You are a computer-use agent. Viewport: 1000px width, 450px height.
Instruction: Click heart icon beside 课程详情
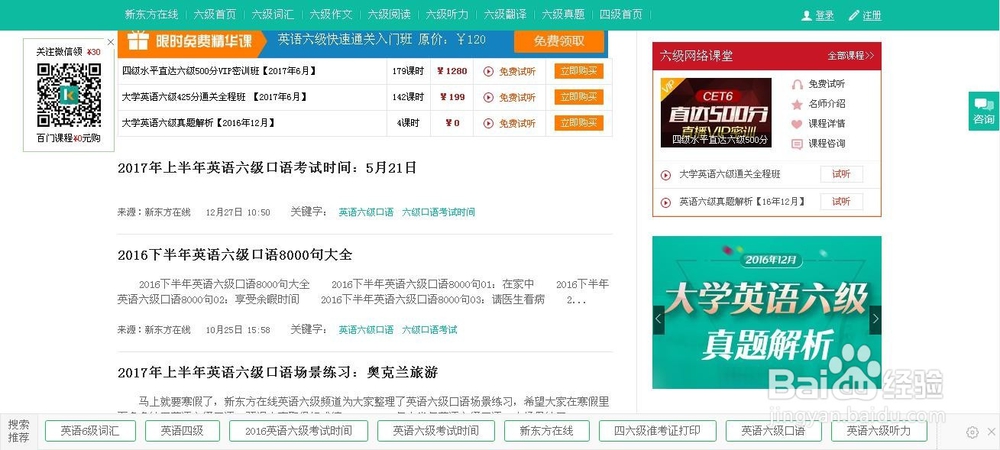pos(797,124)
